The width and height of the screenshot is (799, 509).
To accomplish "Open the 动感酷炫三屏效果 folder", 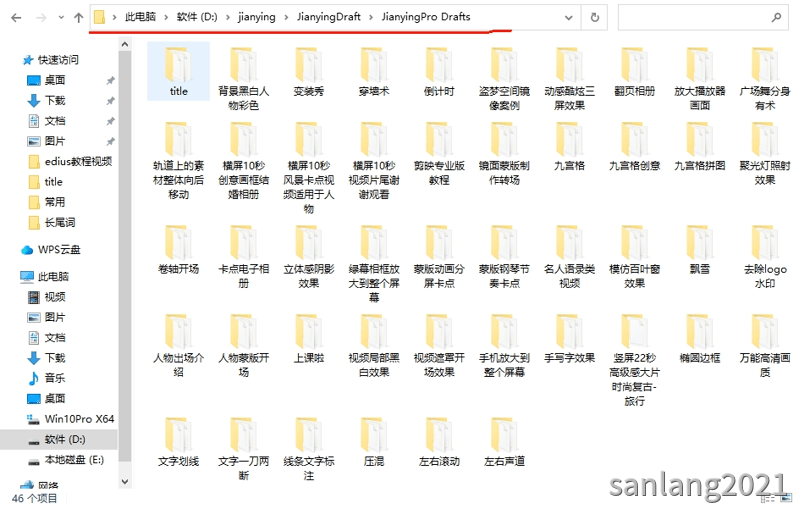I will pyautogui.click(x=570, y=78).
